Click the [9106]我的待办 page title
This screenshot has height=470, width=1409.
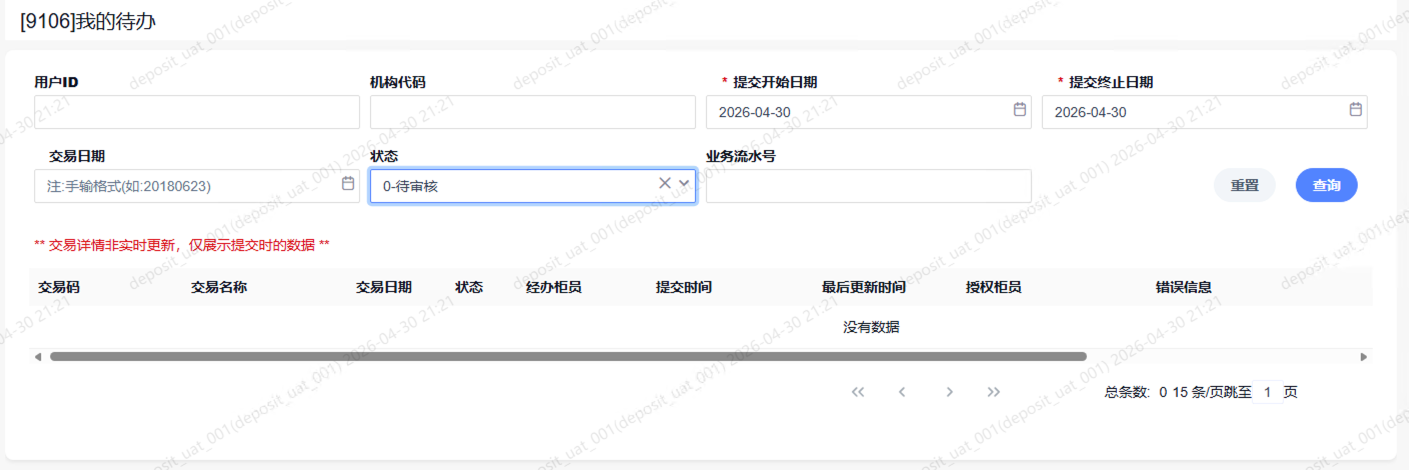(x=87, y=20)
